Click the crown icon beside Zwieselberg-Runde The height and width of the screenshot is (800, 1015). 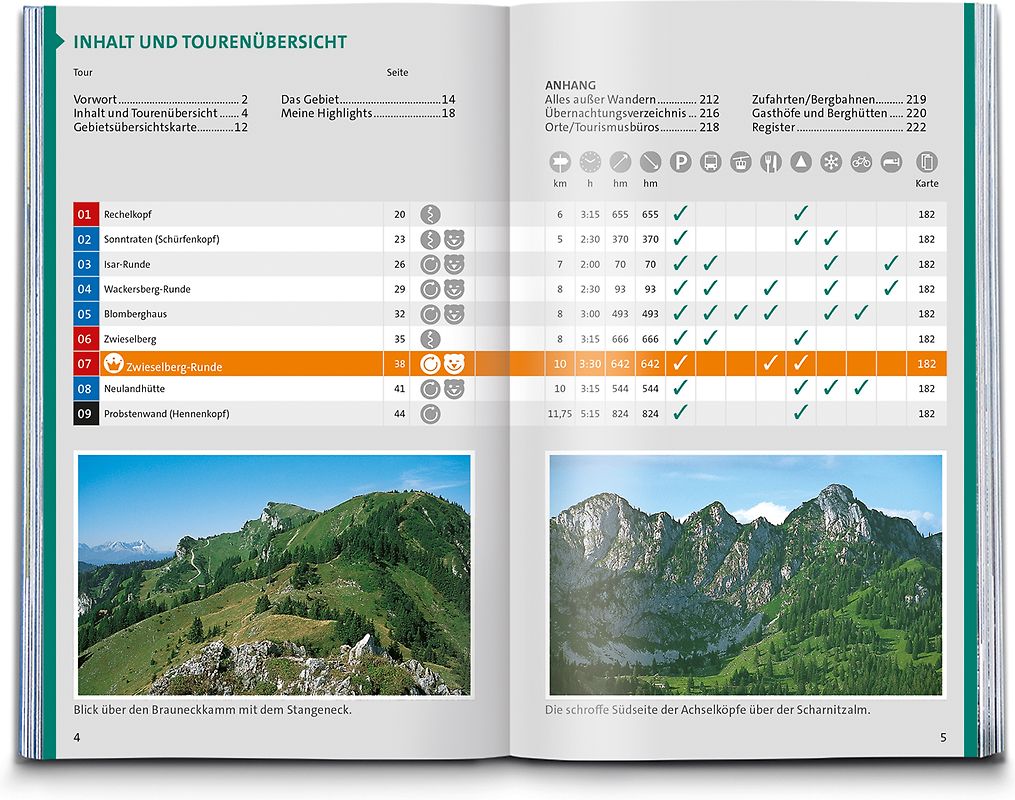click(115, 365)
